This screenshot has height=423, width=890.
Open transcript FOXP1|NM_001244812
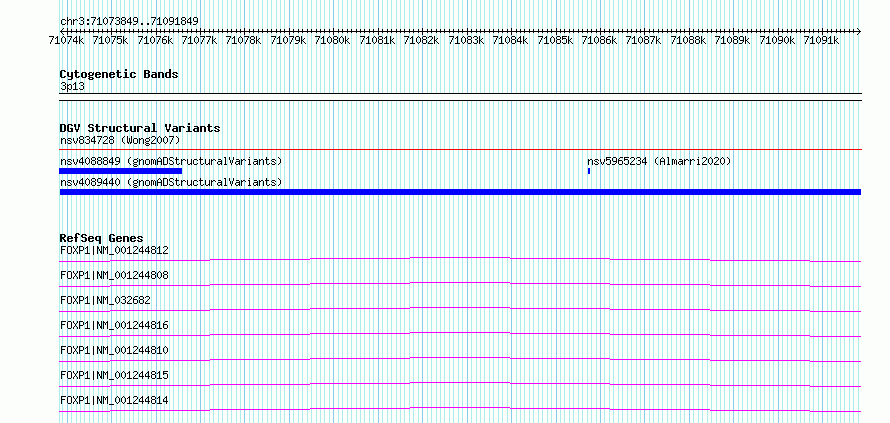pyautogui.click(x=114, y=250)
